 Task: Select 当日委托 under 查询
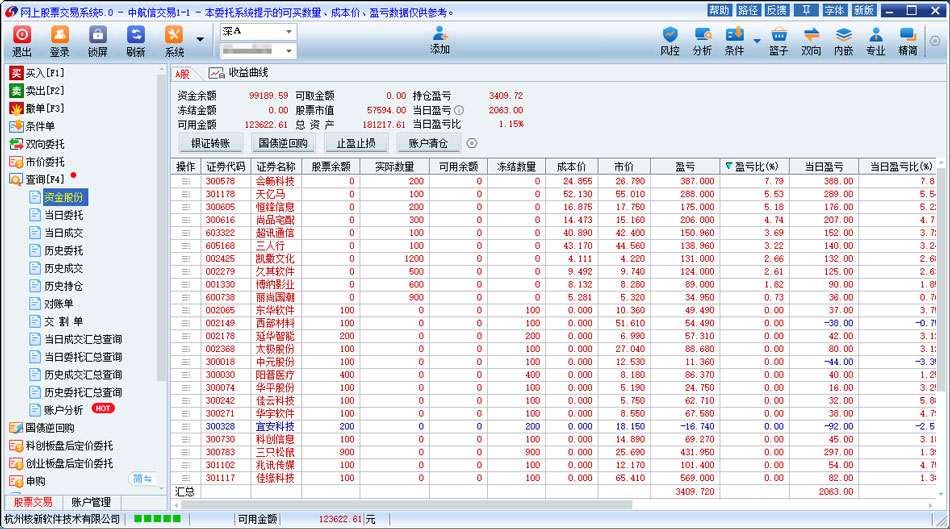click(56, 215)
